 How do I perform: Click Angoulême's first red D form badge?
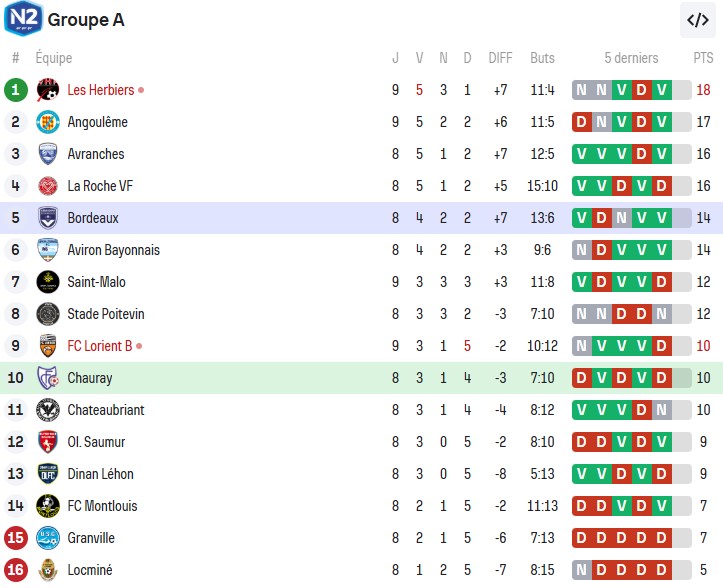[x=581, y=122]
